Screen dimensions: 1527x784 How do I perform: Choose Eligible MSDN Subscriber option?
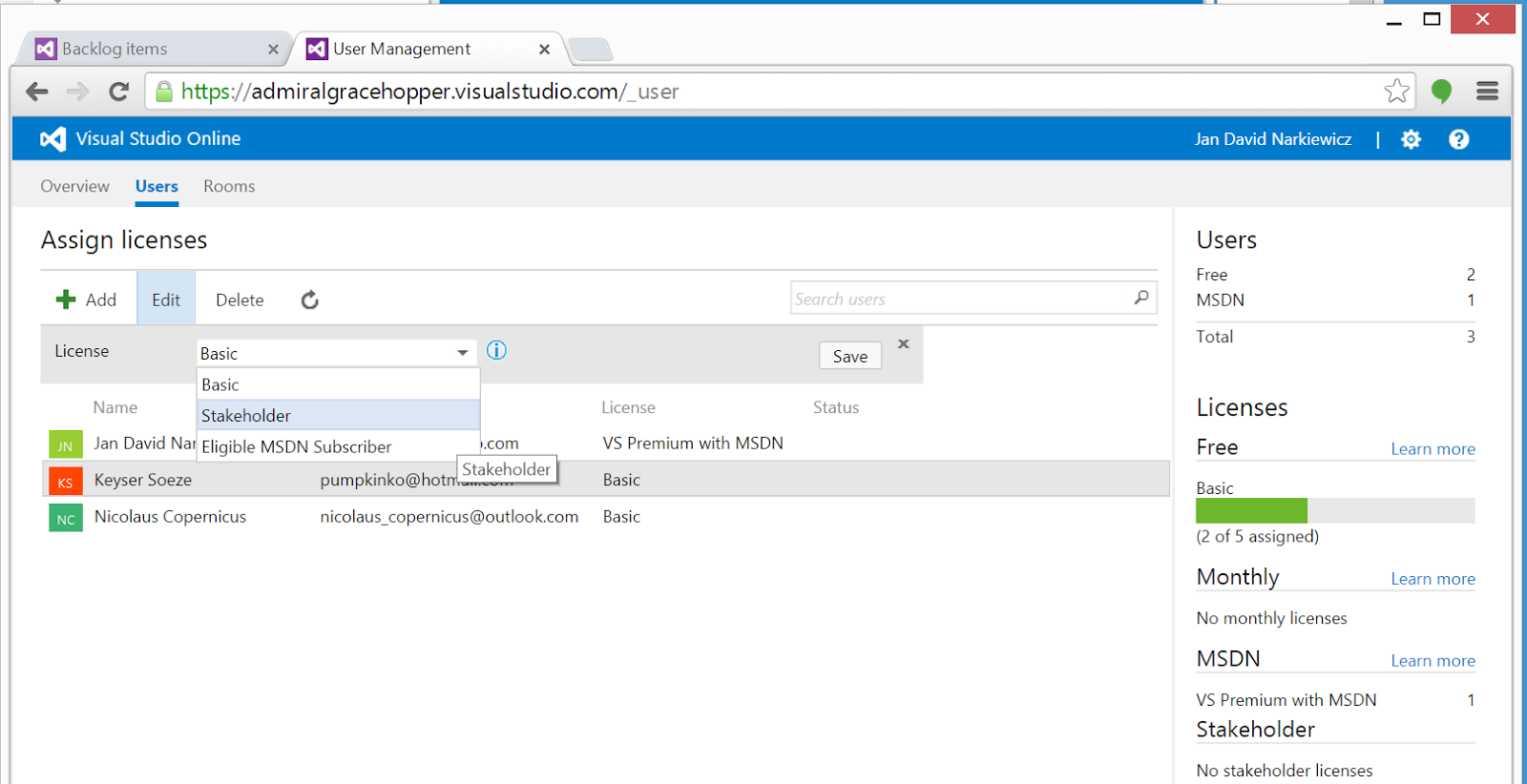pos(338,446)
